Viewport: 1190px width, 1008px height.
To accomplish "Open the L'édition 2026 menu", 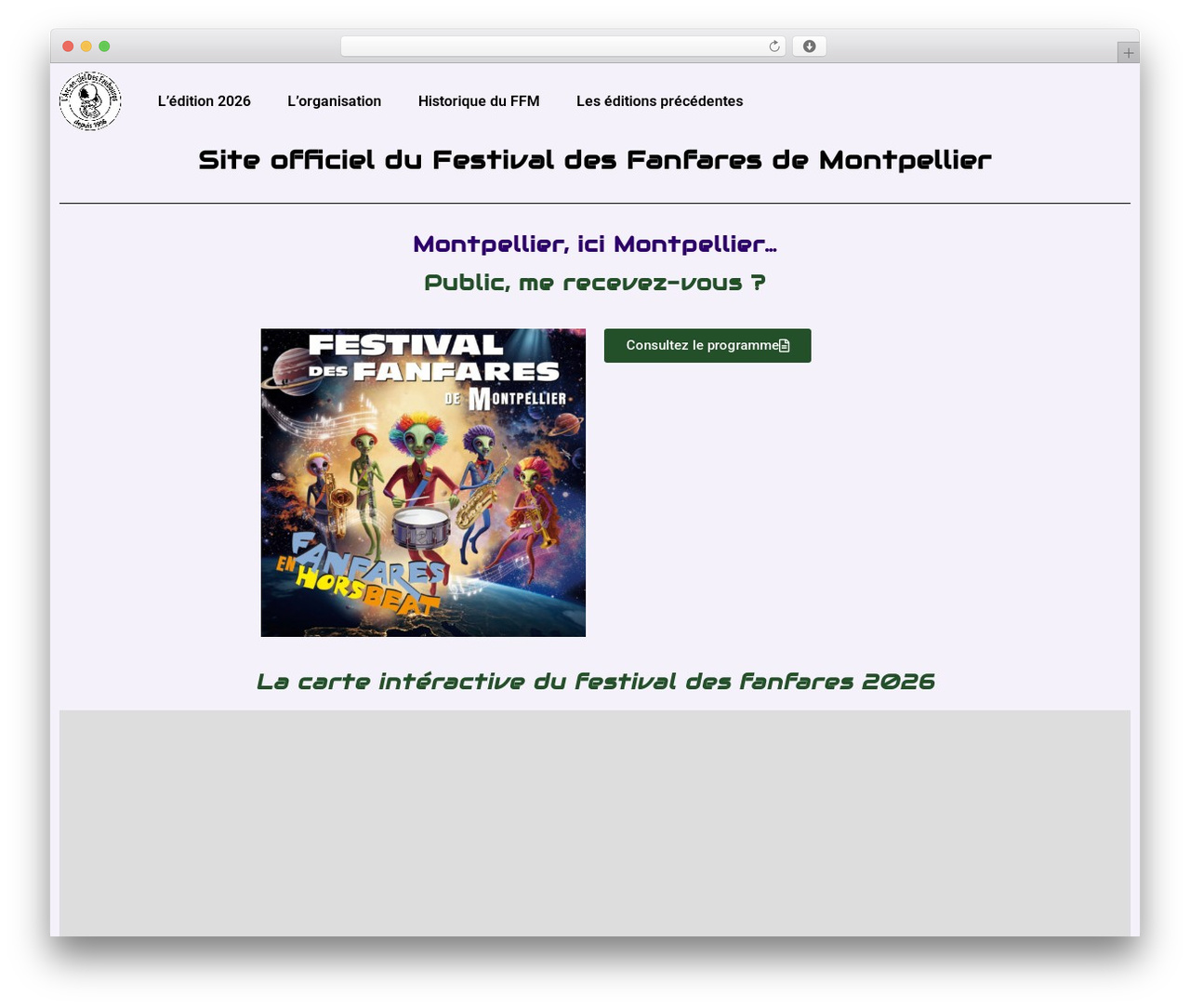I will [x=205, y=101].
